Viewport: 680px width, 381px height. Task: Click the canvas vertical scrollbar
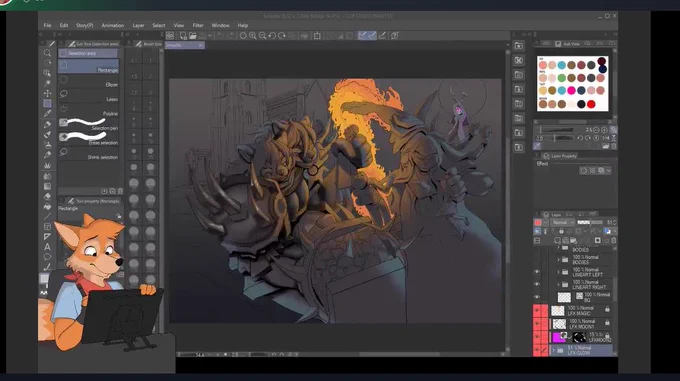(x=507, y=199)
